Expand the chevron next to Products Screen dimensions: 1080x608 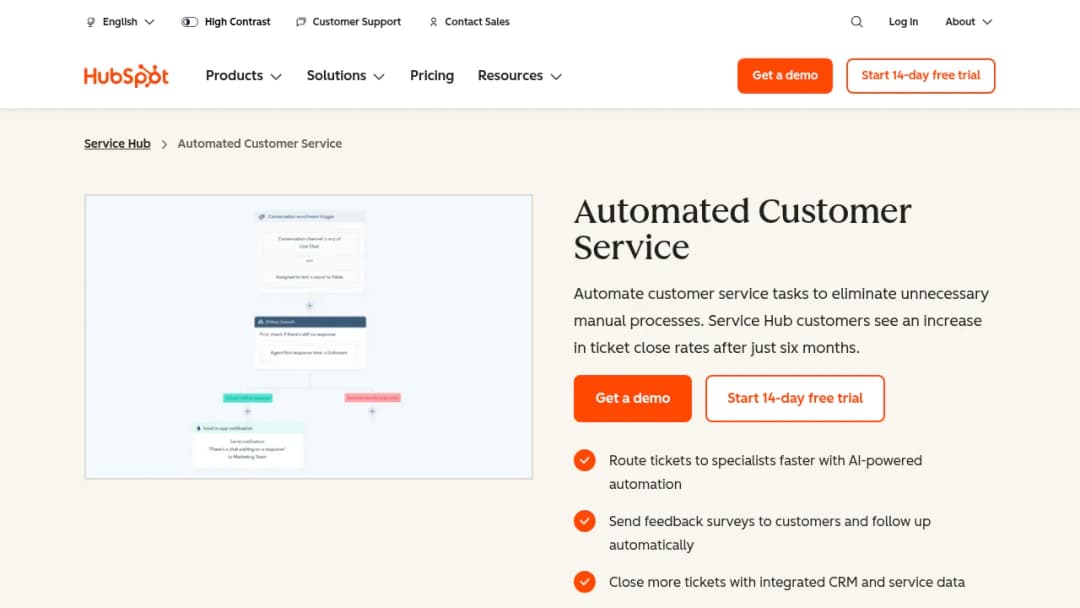276,76
